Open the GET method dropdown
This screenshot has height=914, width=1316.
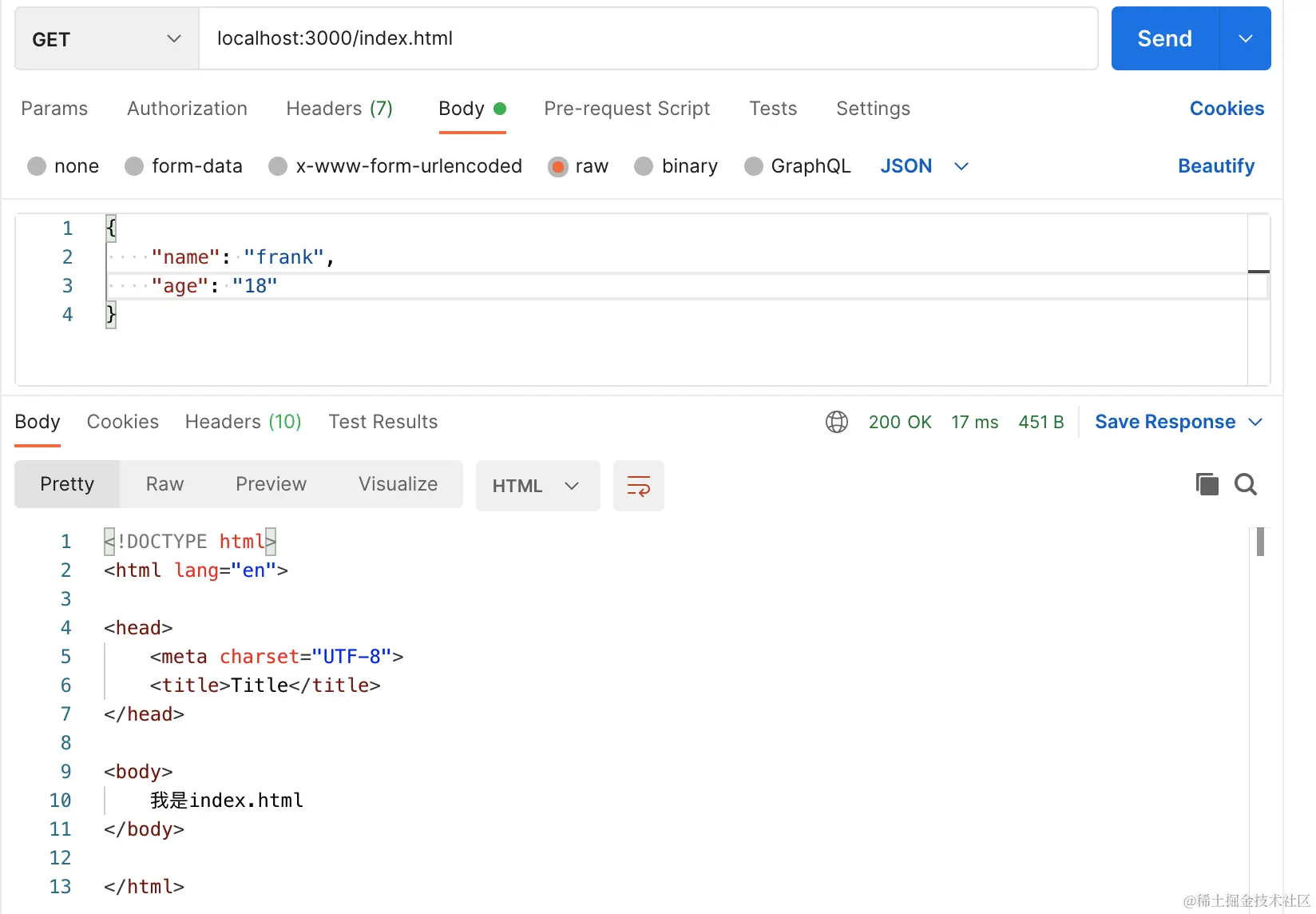[107, 39]
